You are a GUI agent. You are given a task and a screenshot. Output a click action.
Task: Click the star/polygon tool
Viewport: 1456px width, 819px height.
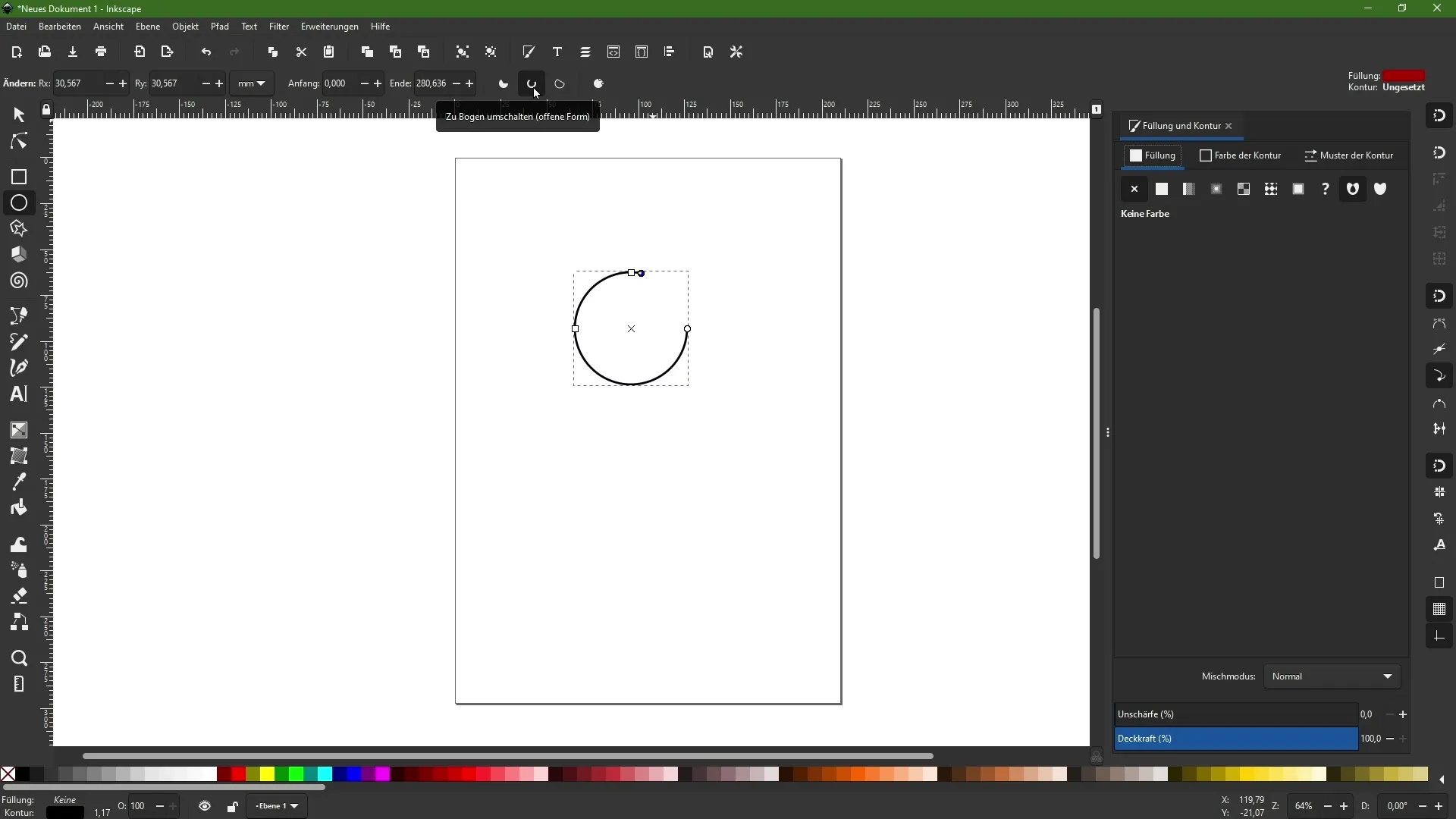tap(19, 229)
